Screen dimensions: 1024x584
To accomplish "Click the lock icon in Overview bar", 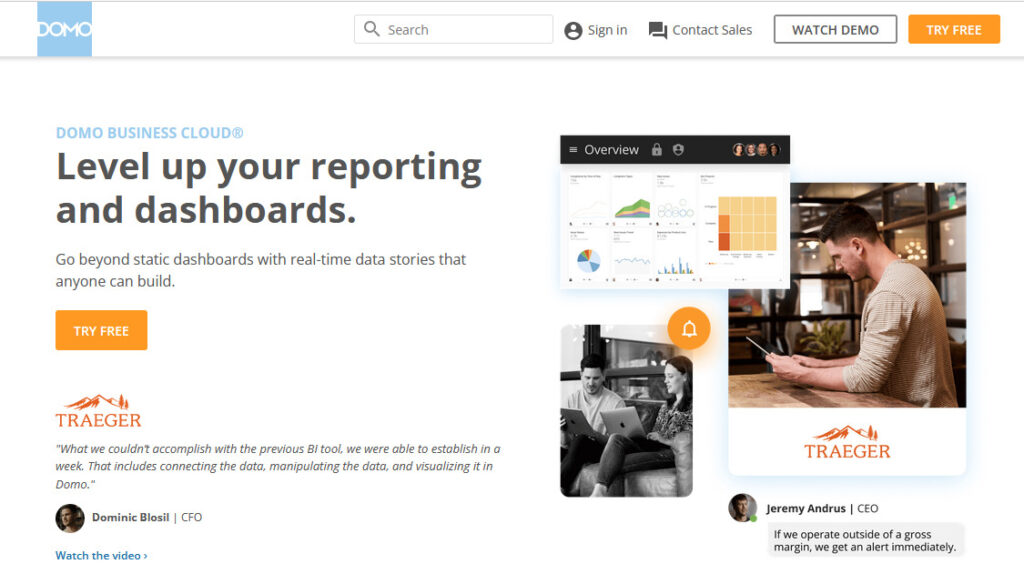I will click(656, 150).
